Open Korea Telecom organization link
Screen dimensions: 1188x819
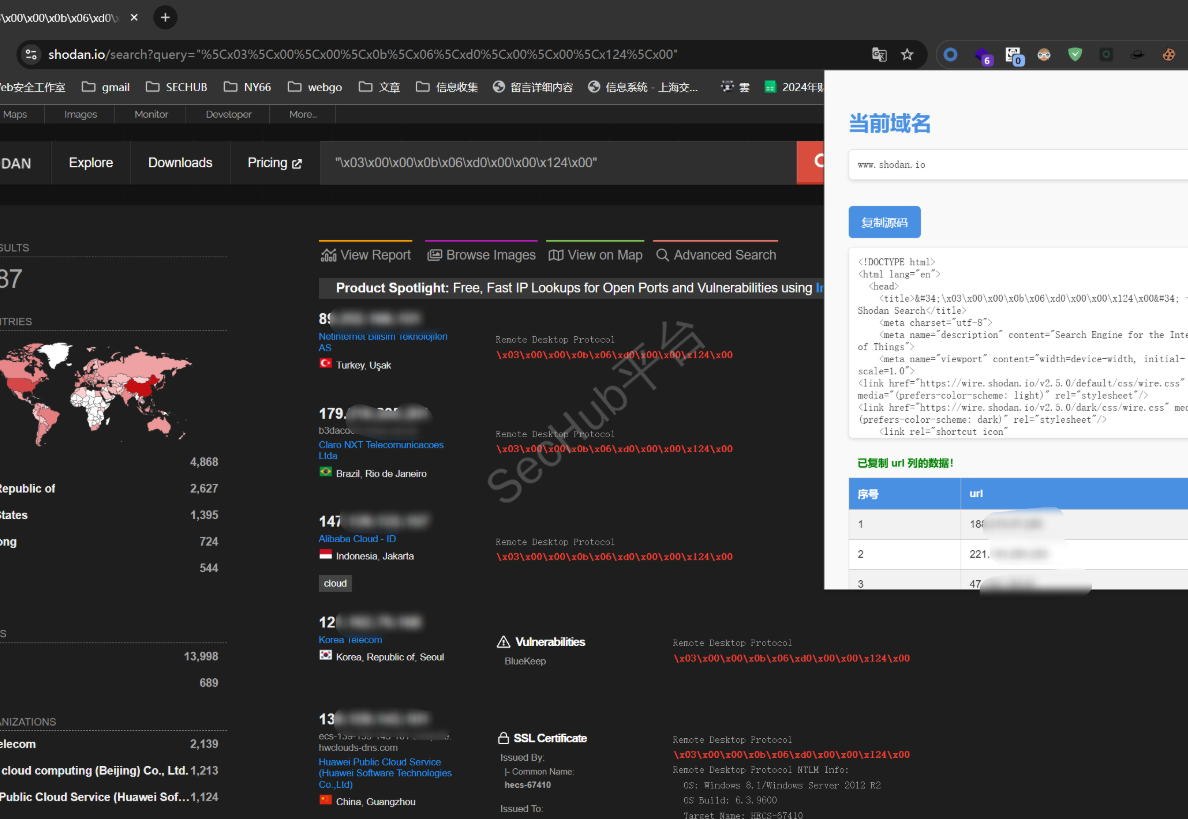click(x=350, y=639)
